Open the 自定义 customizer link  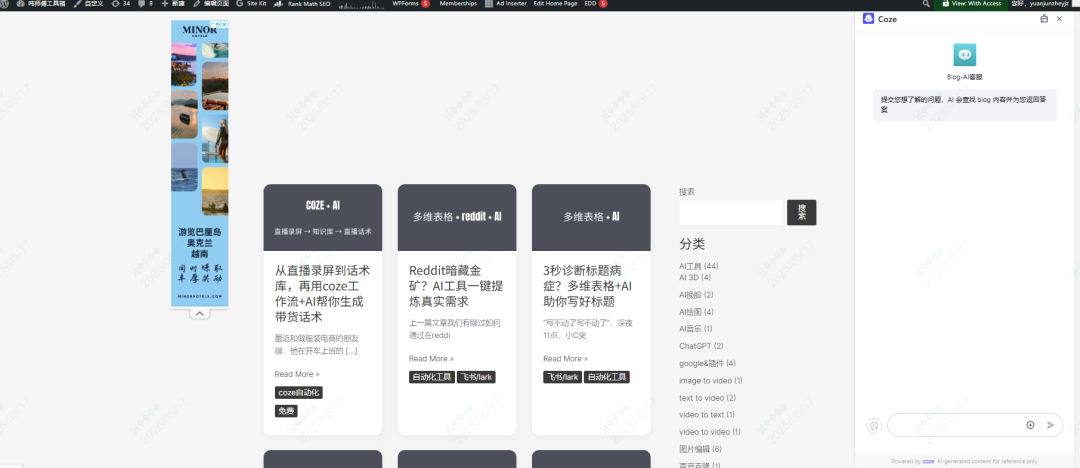tap(86, 3)
